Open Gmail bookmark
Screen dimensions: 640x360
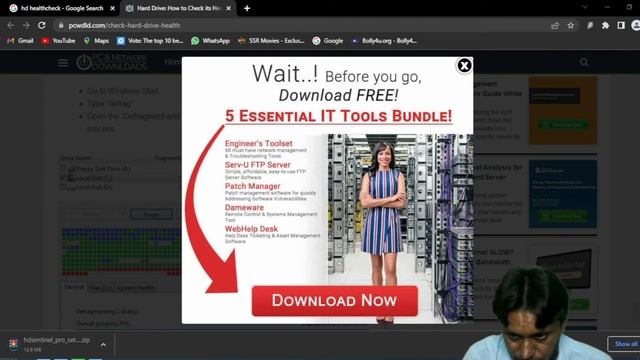(x=20, y=41)
